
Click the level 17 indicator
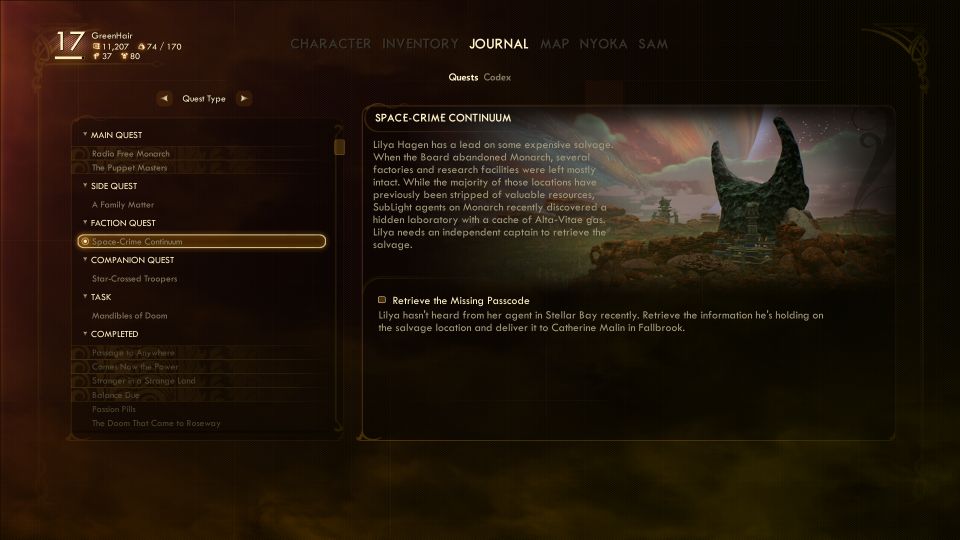pos(69,43)
